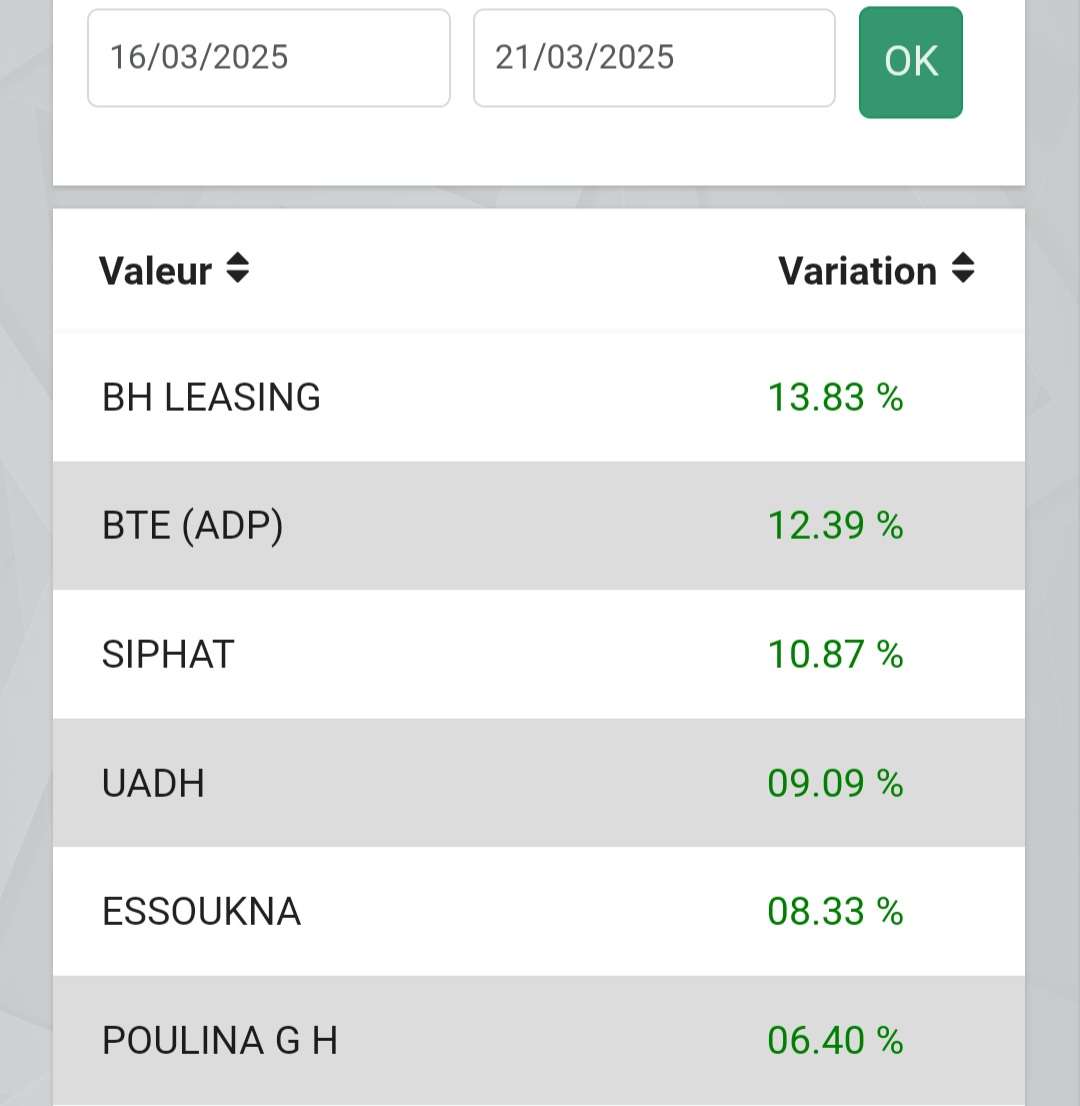Click the 12.39 % variation value

835,525
